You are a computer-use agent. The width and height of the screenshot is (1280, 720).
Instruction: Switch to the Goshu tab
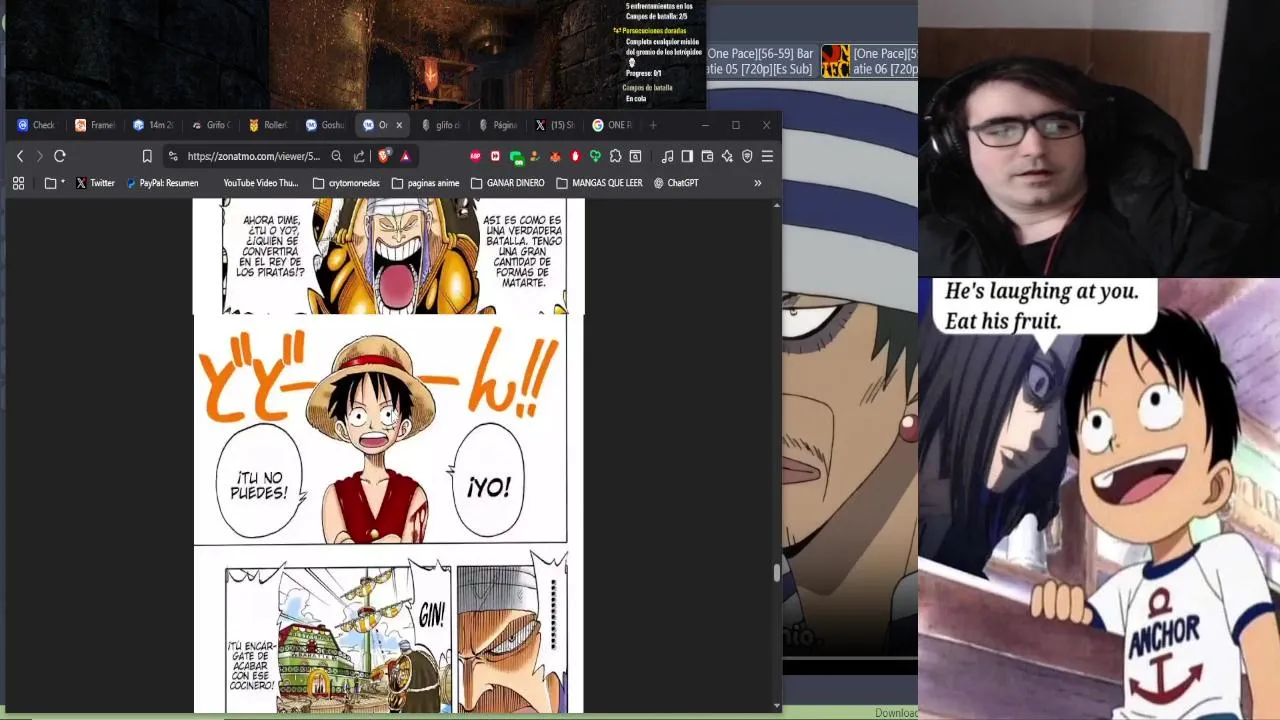(326, 125)
